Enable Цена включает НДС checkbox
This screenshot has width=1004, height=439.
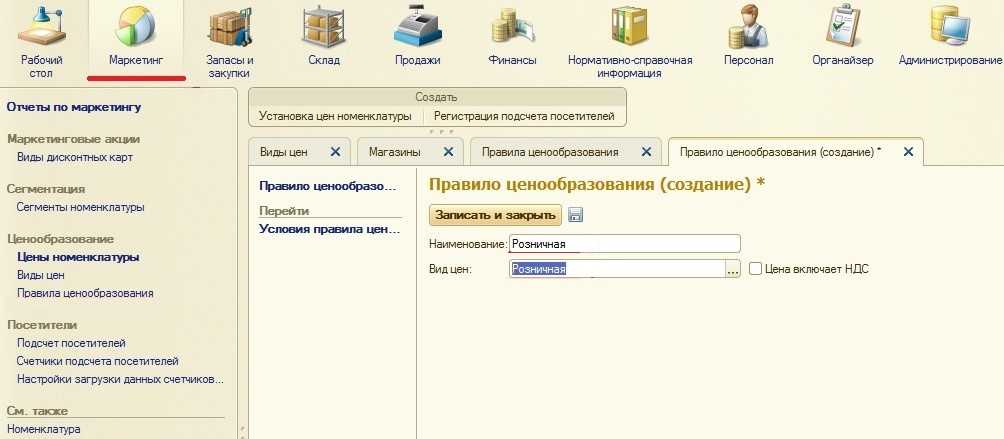[756, 269]
